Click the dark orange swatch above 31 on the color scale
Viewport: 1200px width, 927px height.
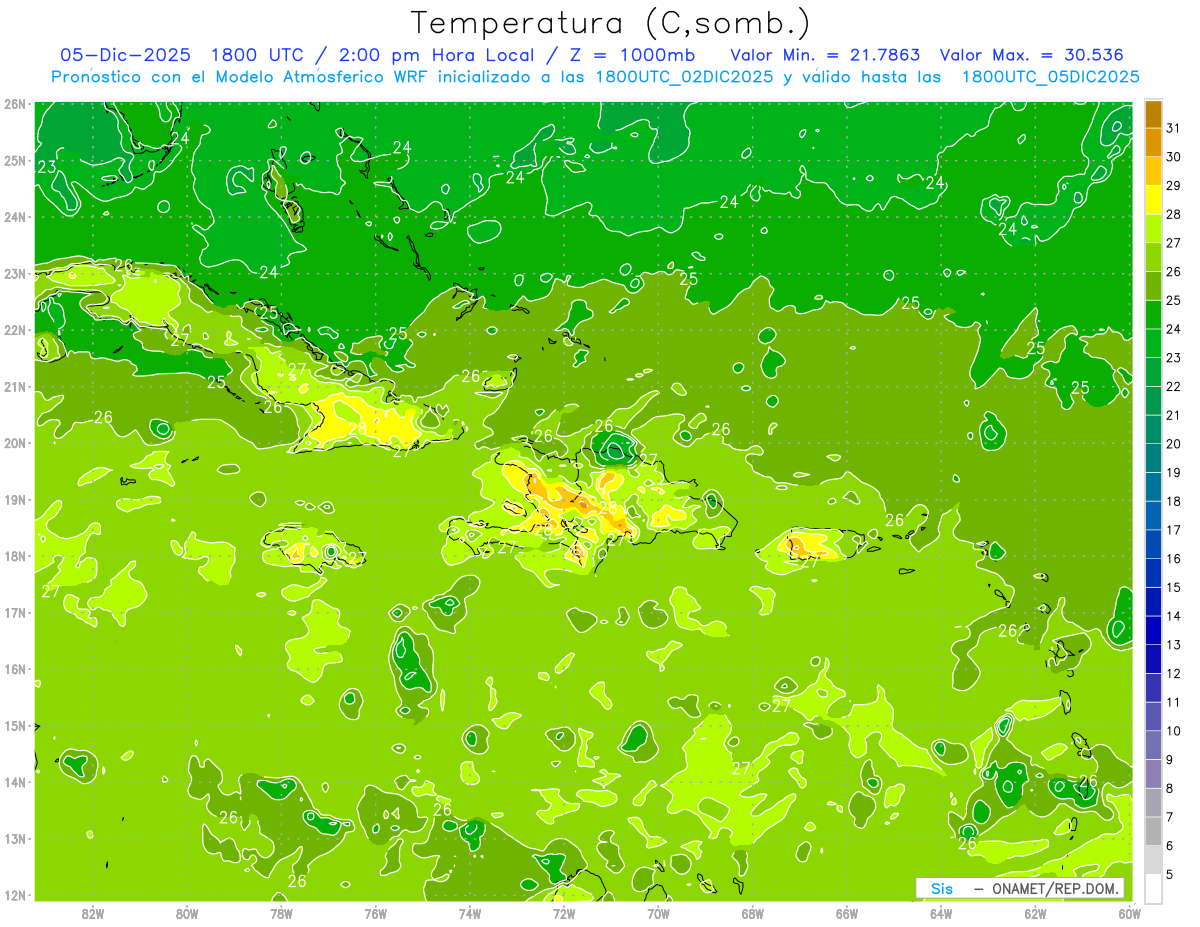pos(1153,114)
